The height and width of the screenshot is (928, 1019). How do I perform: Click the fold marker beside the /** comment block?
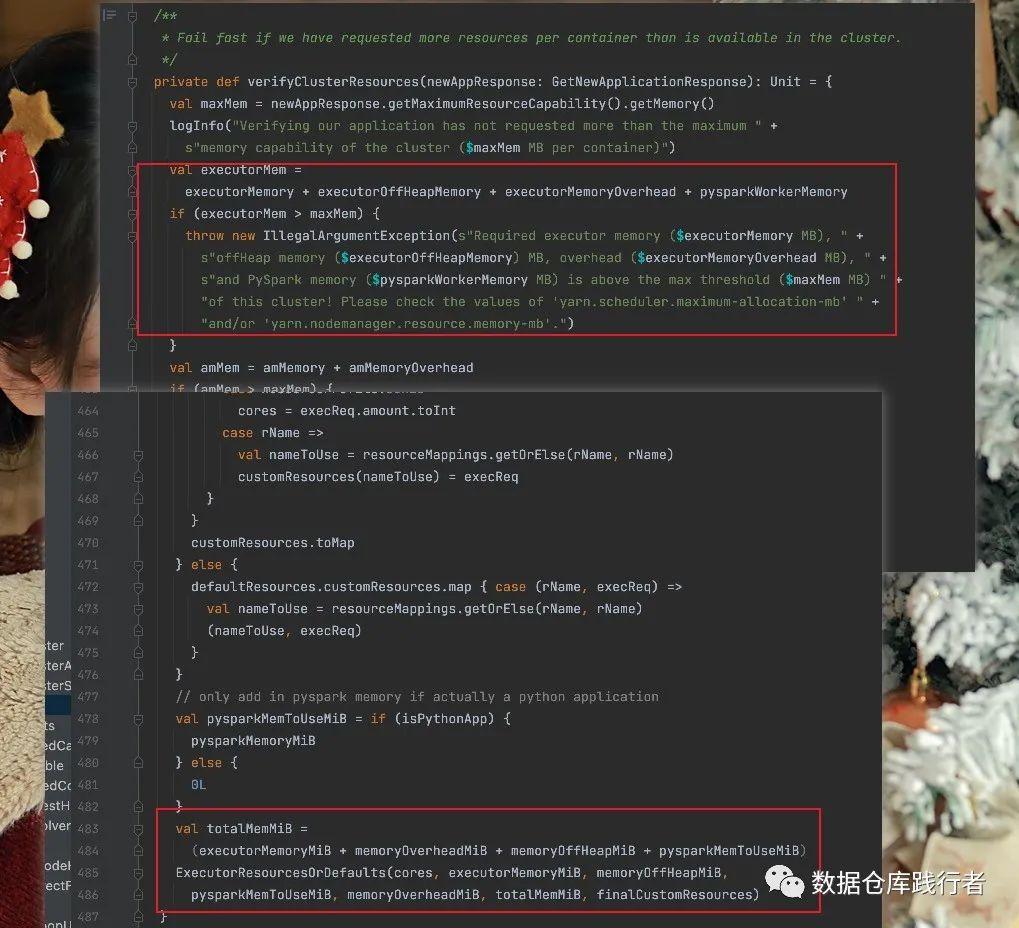132,16
